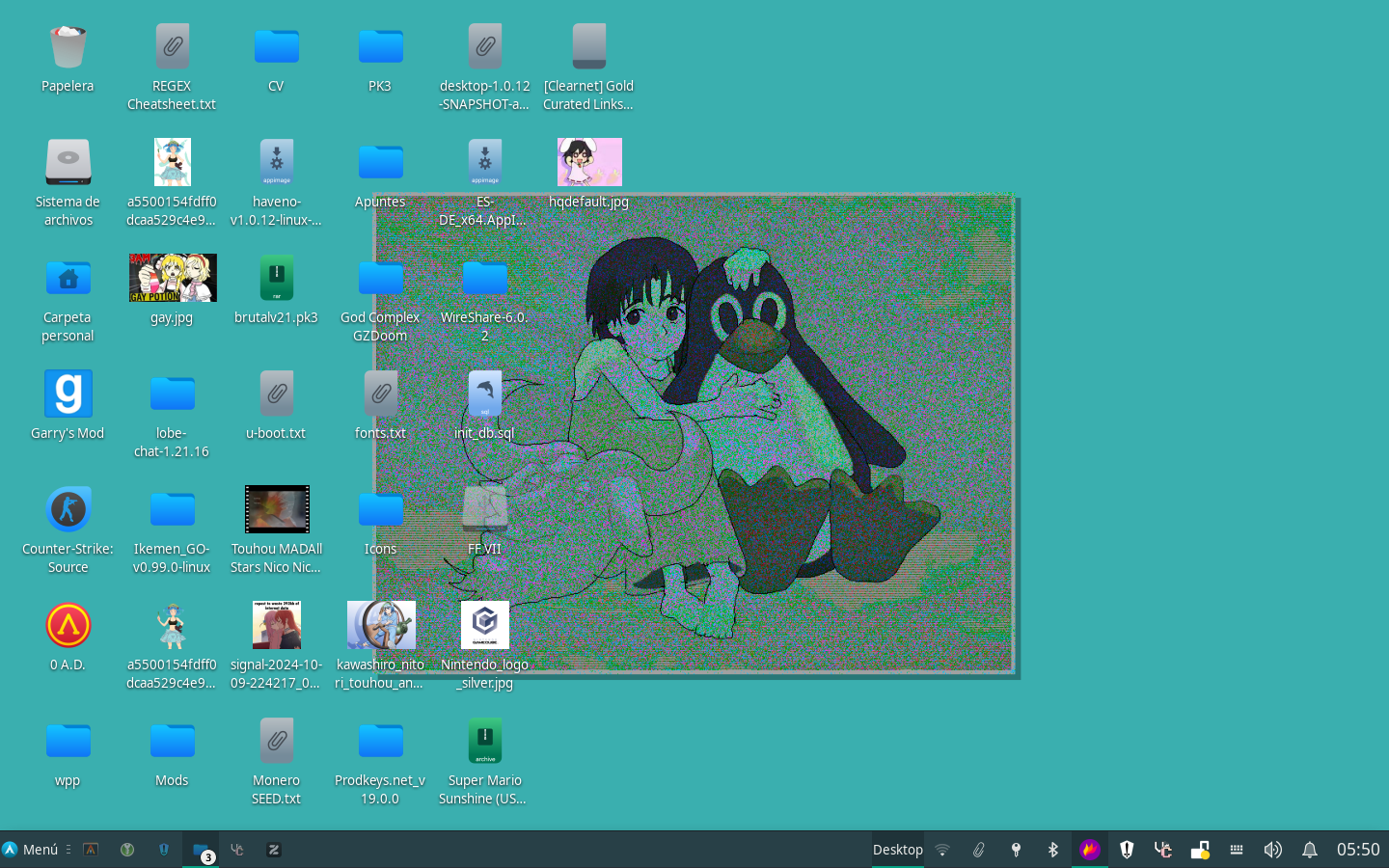This screenshot has width=1389, height=868.
Task: Select the brutalv21.pk3 archive
Action: coord(276,278)
